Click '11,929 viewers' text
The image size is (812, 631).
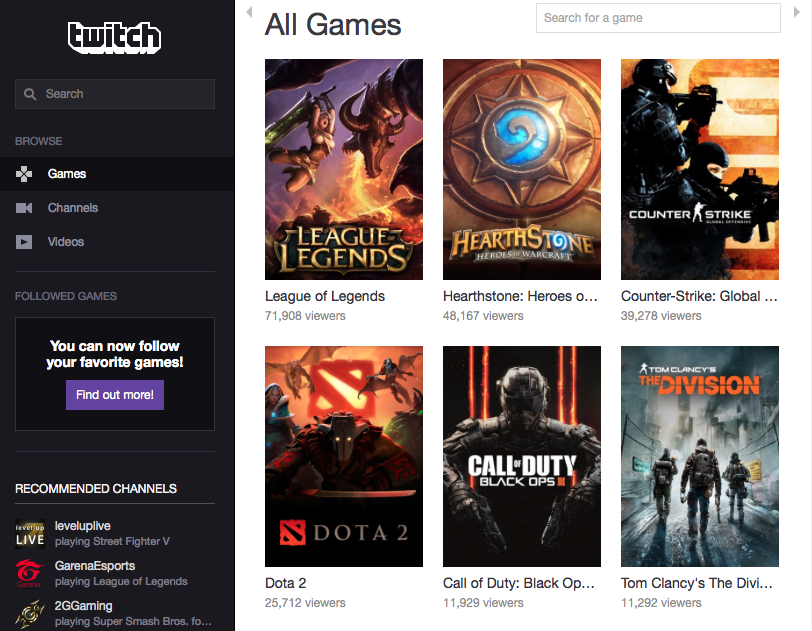click(x=483, y=603)
